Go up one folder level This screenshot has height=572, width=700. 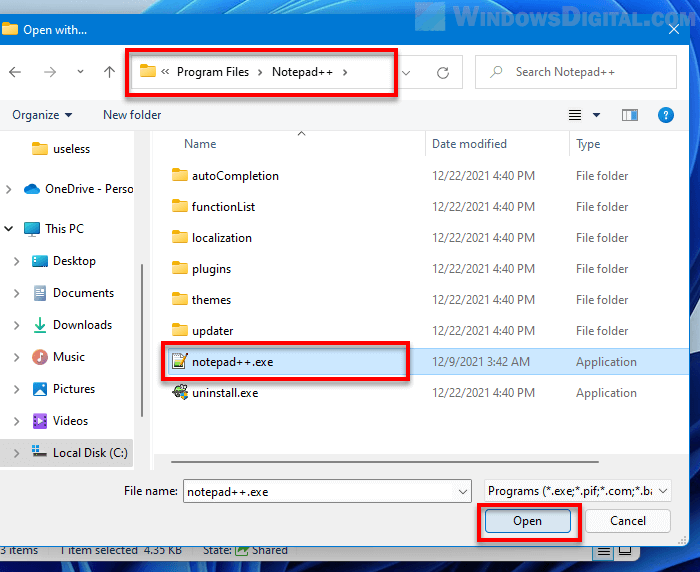point(109,72)
